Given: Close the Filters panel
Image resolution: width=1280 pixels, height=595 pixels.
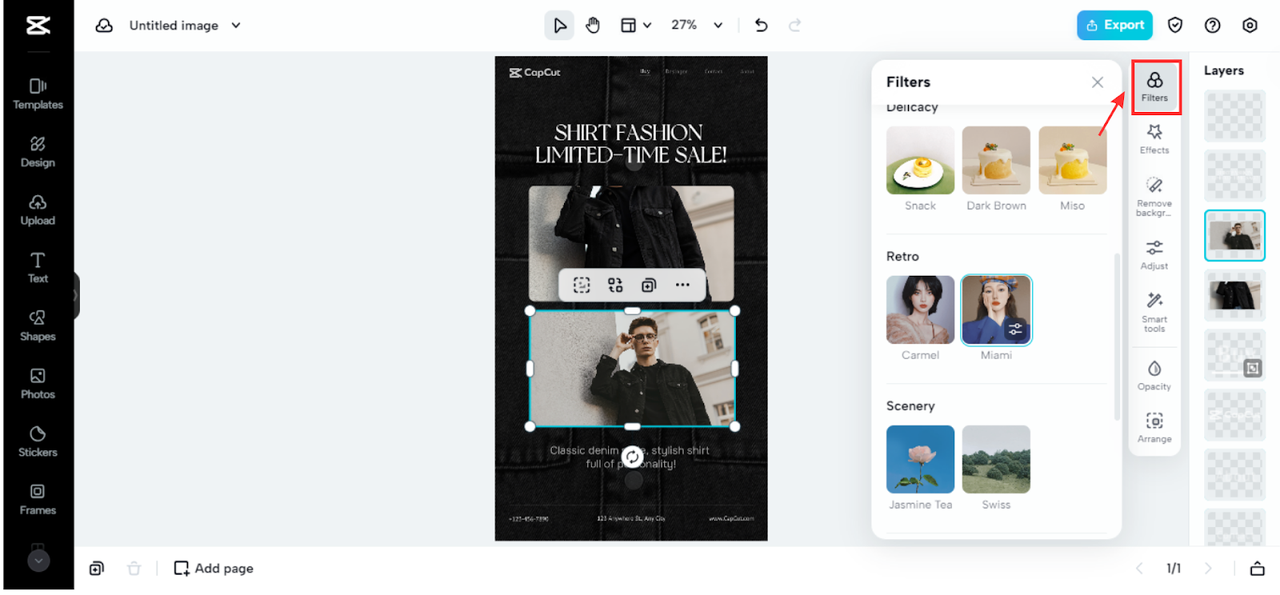Looking at the screenshot, I should click(x=1097, y=82).
